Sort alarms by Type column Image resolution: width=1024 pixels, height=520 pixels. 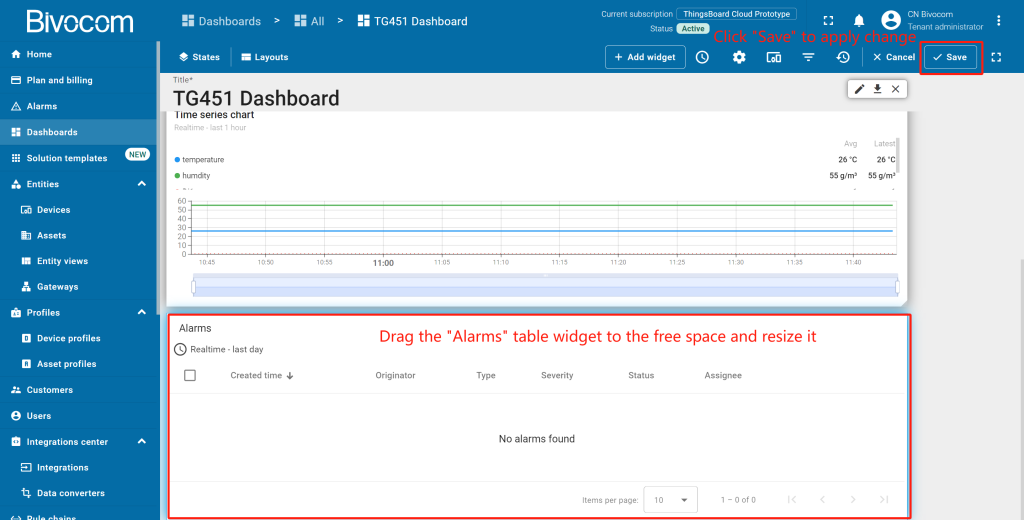[486, 376]
